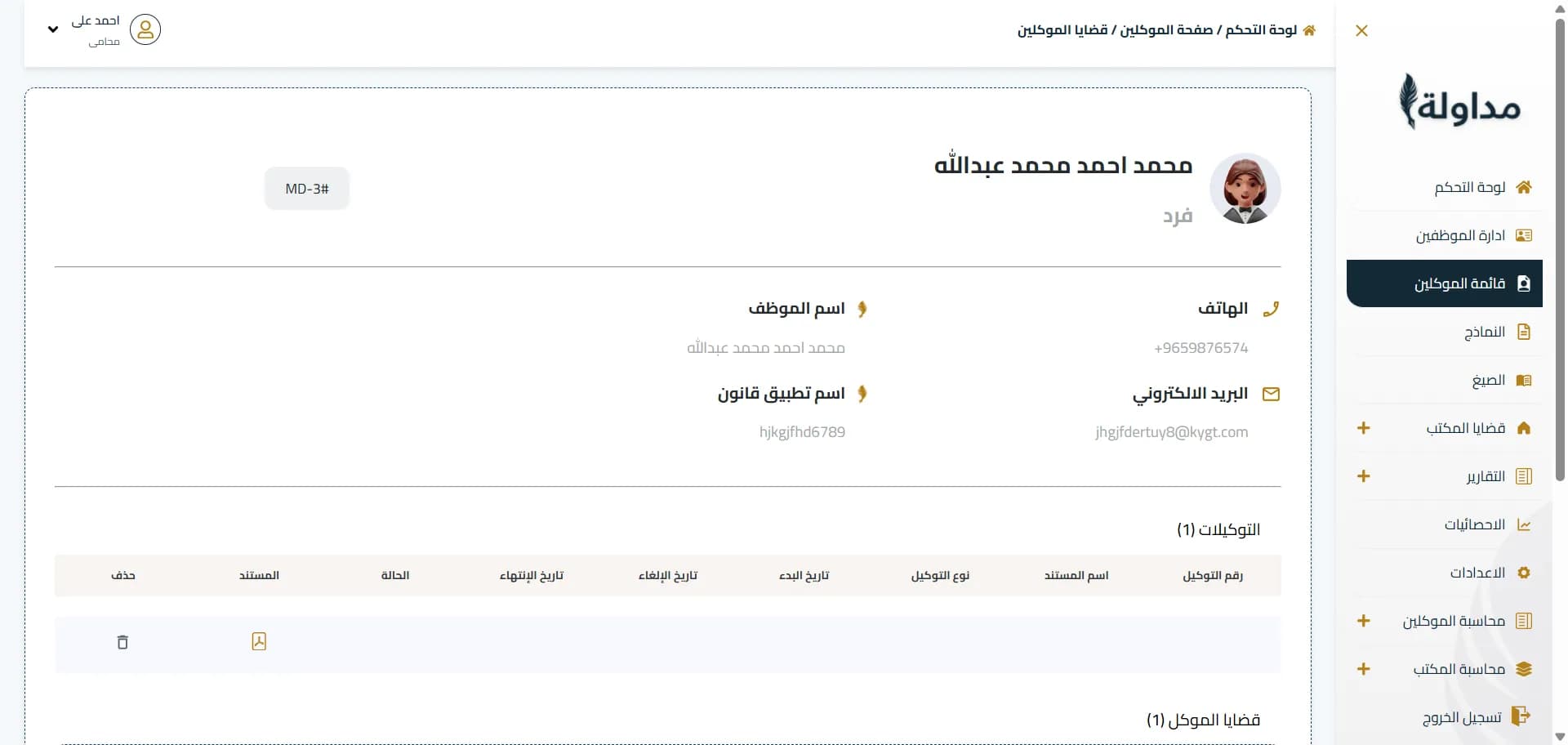Click the home icon beside لوحة التحكم in sidebar
The width and height of the screenshot is (1568, 745).
pos(1524,187)
